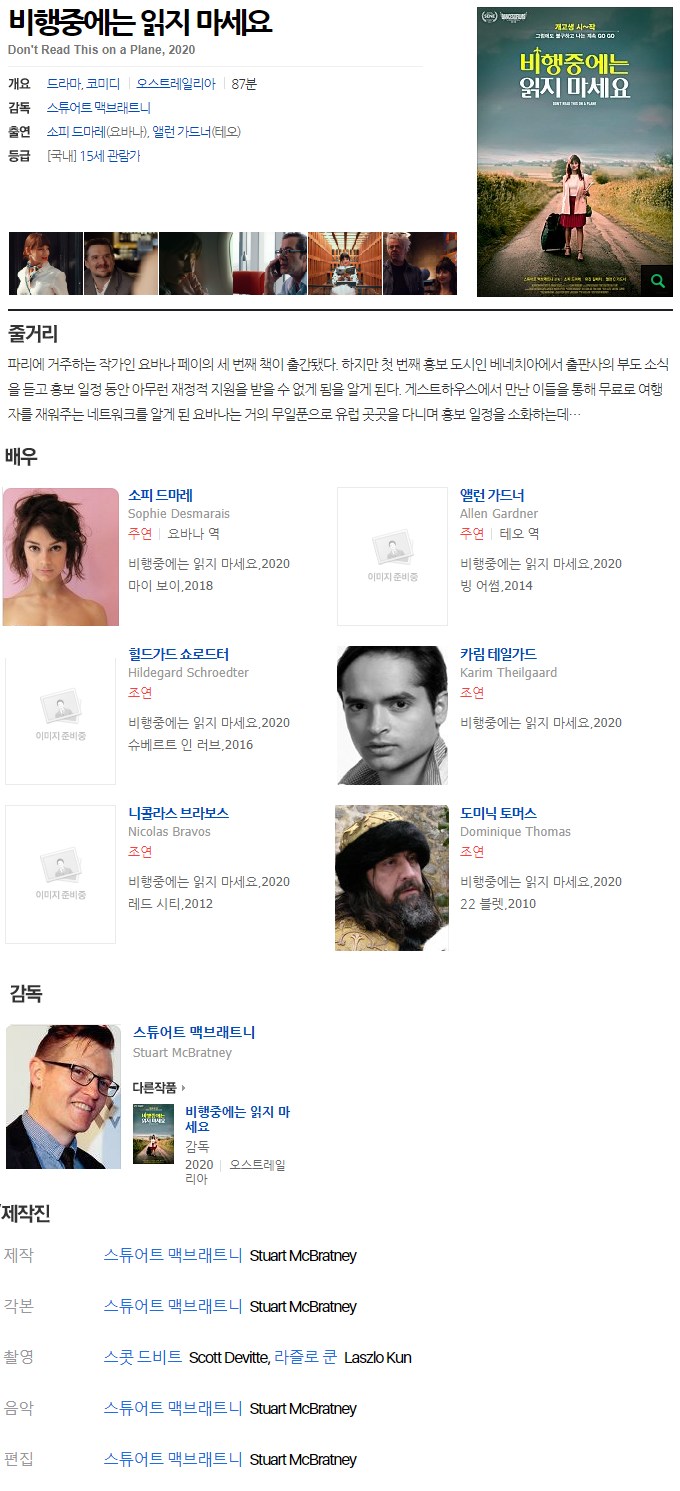
Task: Open the library still image thumbnail
Action: tap(345, 264)
